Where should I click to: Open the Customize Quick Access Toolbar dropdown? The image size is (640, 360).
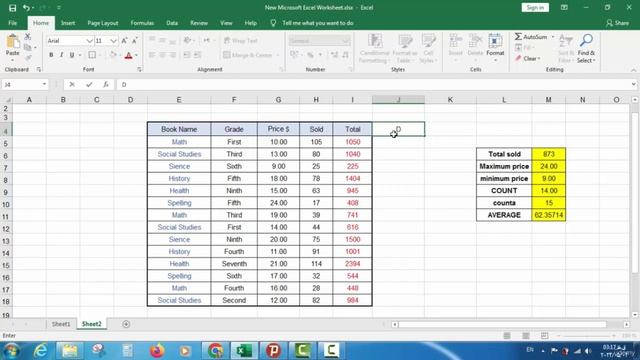59,8
